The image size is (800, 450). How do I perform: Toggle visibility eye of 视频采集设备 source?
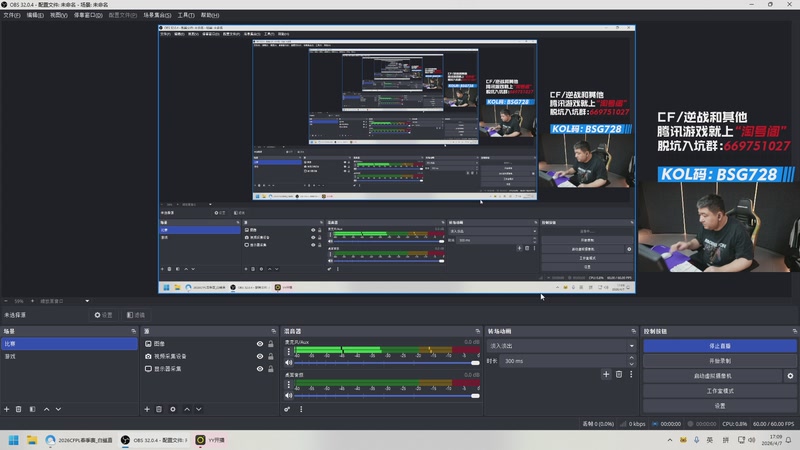pyautogui.click(x=260, y=356)
